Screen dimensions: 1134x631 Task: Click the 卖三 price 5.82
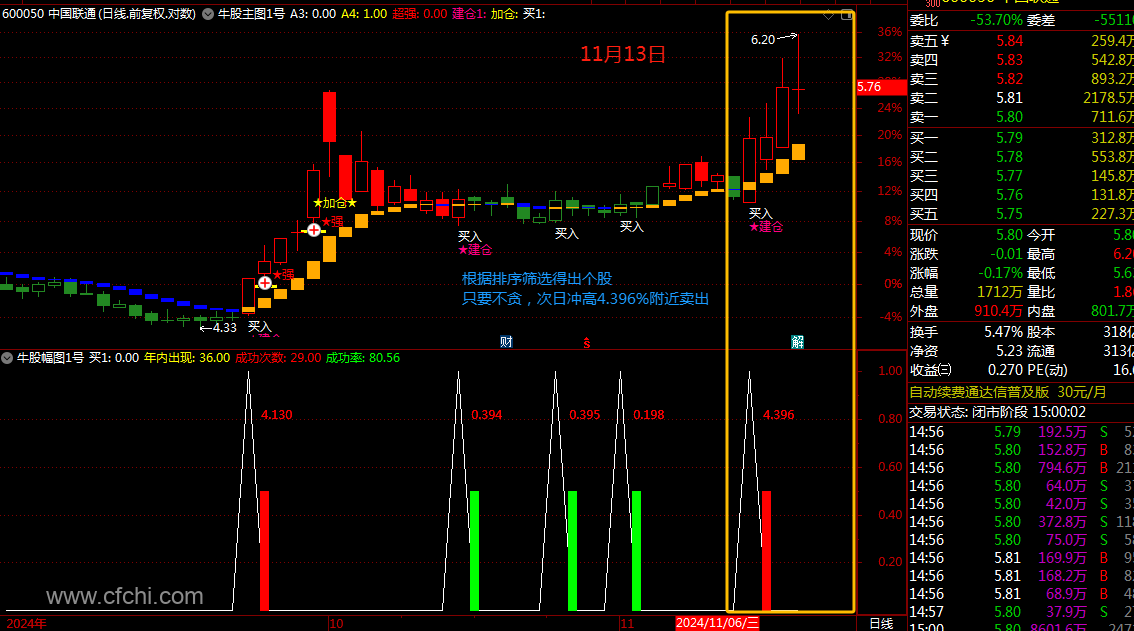[x=1009, y=79]
